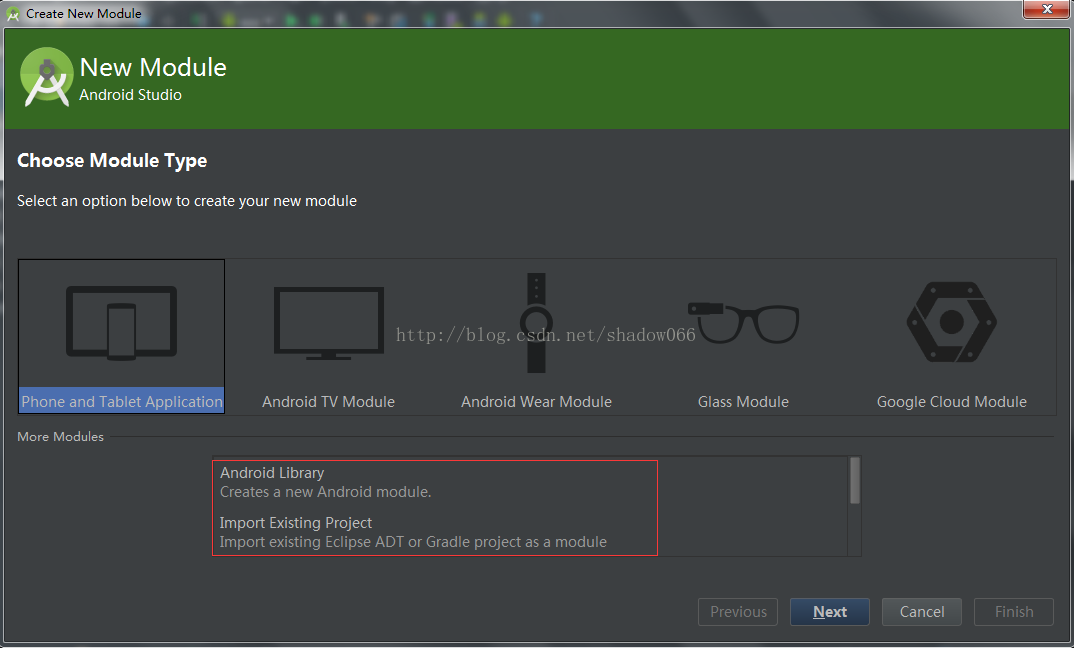The width and height of the screenshot is (1074, 648).
Task: Close the Create New Module dialog
Action: point(1047,10)
